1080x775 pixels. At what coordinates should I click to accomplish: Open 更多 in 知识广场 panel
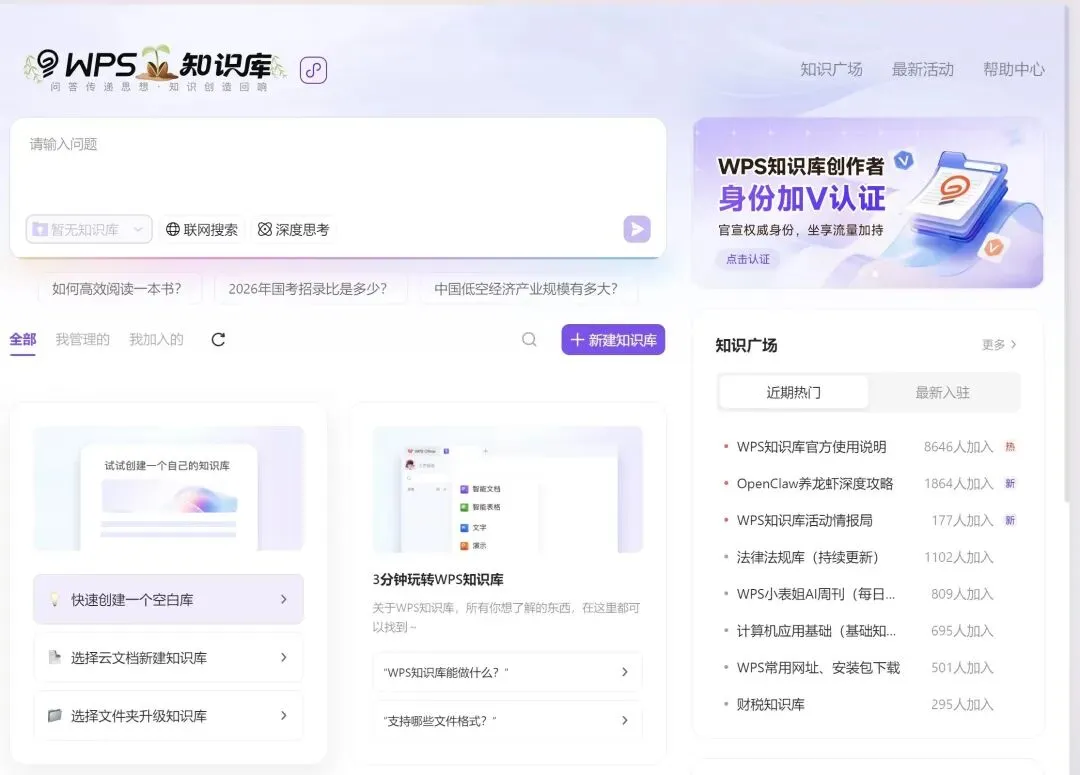point(999,344)
